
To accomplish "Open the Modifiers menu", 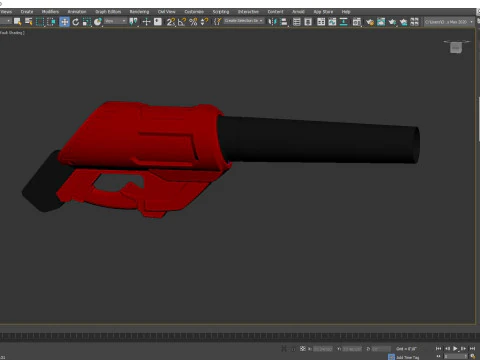I will pyautogui.click(x=50, y=12).
